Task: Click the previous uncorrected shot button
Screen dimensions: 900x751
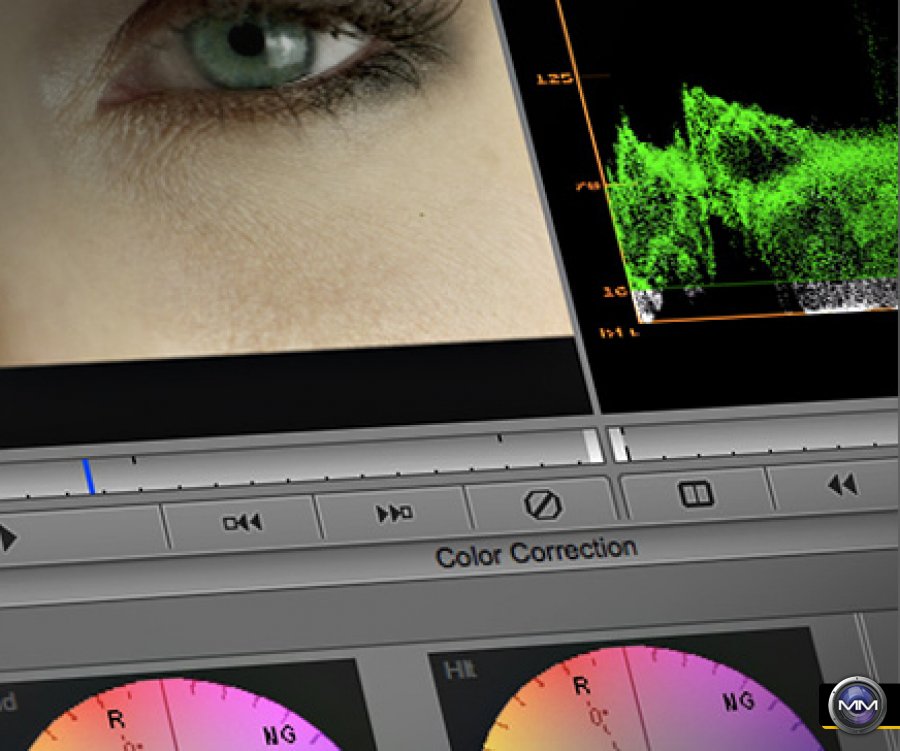Action: (x=242, y=521)
